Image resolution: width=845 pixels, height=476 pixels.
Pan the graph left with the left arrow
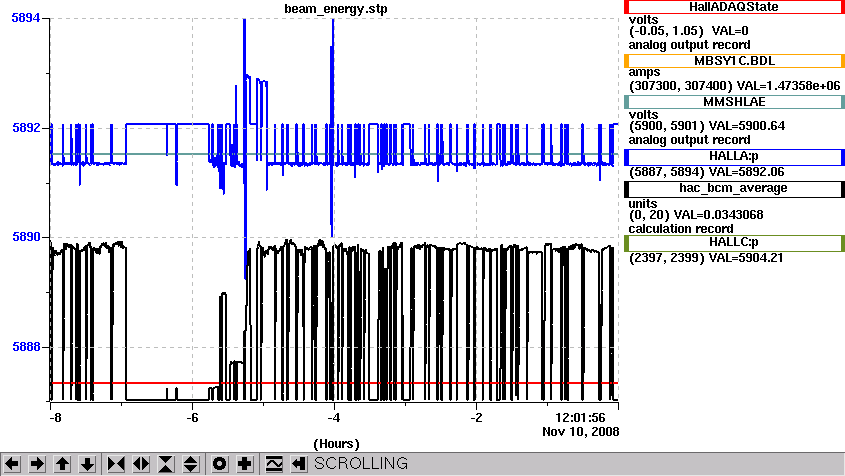(12, 464)
